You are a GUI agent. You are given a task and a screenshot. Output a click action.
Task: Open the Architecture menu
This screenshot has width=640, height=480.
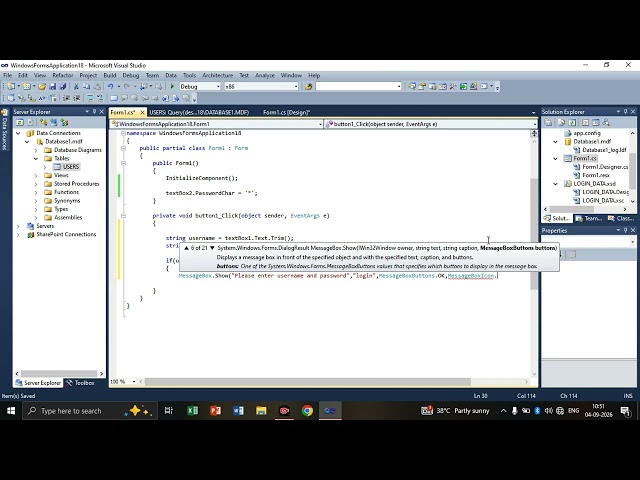[x=218, y=76]
